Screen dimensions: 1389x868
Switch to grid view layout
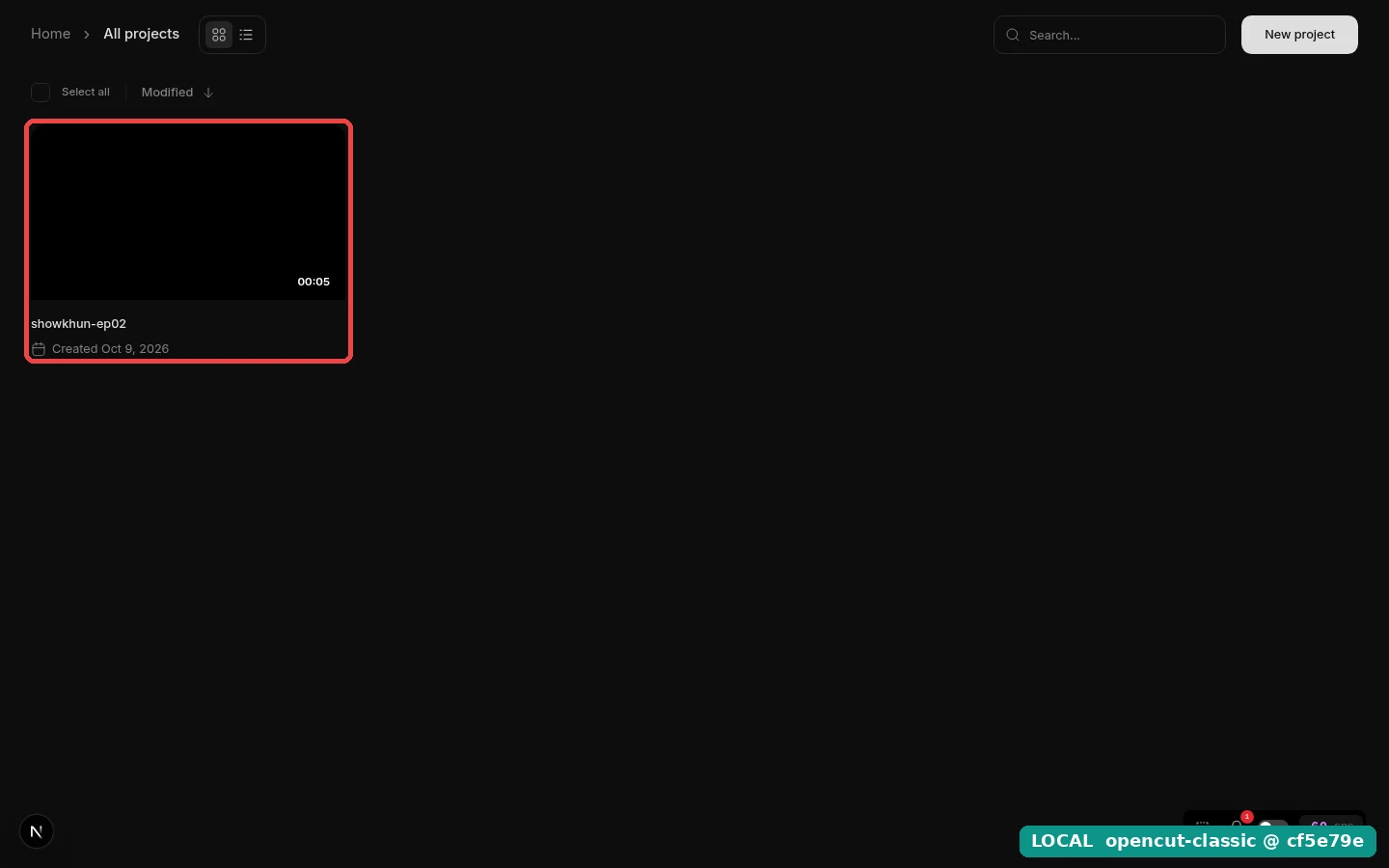[219, 35]
